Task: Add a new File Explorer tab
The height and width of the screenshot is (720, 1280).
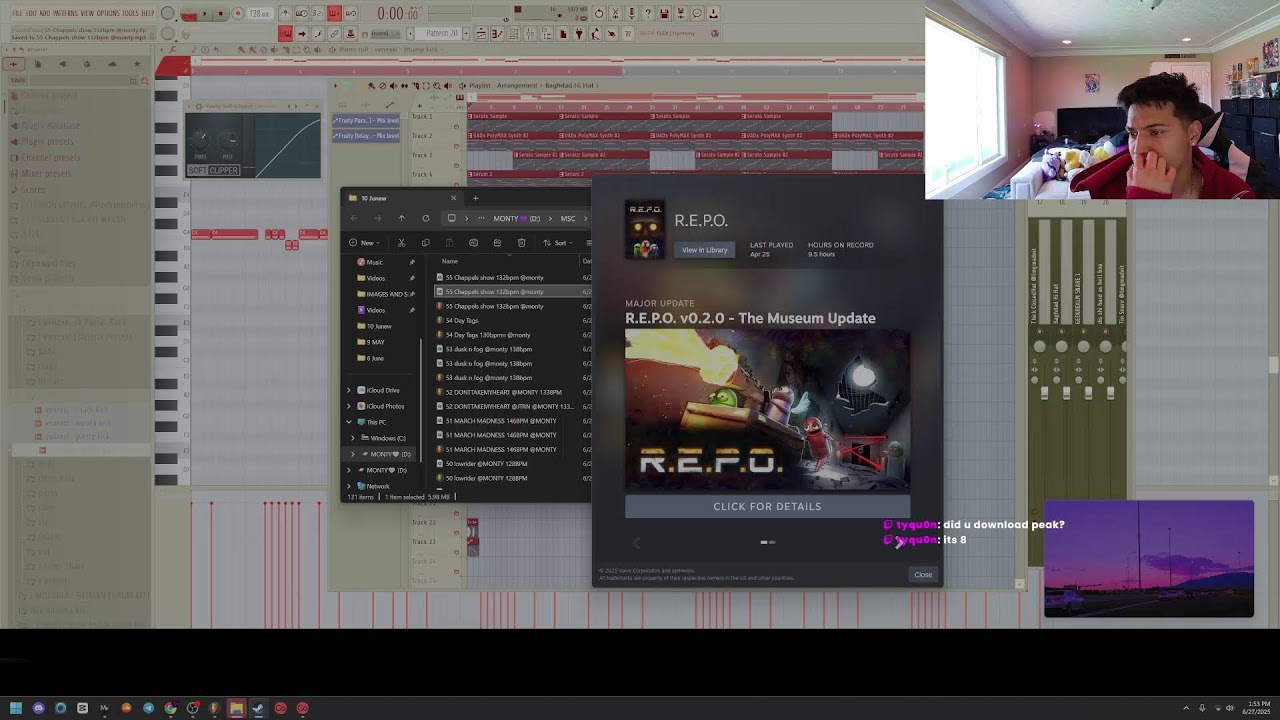Action: (x=475, y=198)
